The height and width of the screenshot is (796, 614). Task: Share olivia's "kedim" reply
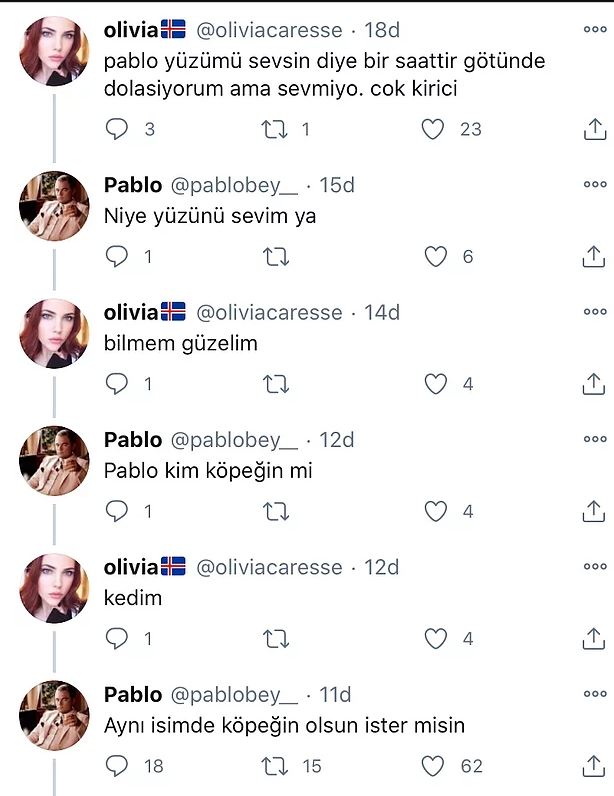(x=593, y=639)
